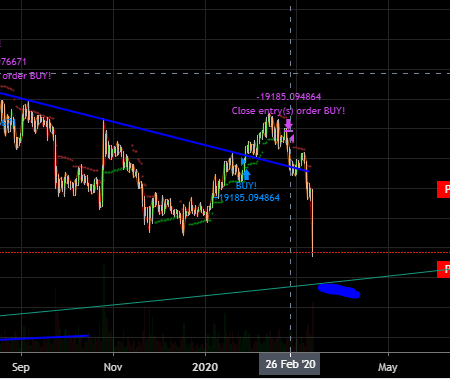
Task: Click the purple -19185.094864 trade value
Action: [289, 97]
